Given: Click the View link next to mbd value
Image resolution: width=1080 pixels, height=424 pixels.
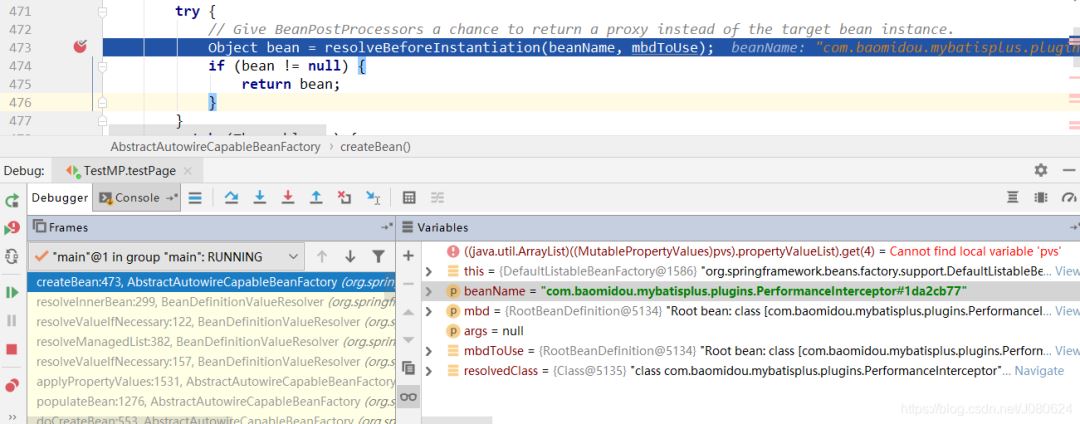Looking at the screenshot, I should (1067, 311).
